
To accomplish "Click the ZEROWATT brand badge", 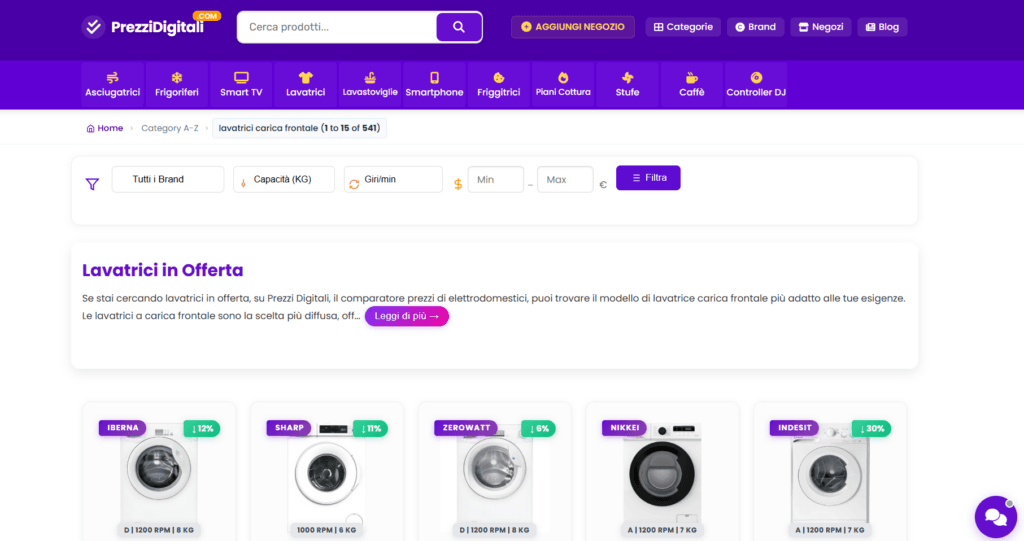I will pyautogui.click(x=466, y=428).
